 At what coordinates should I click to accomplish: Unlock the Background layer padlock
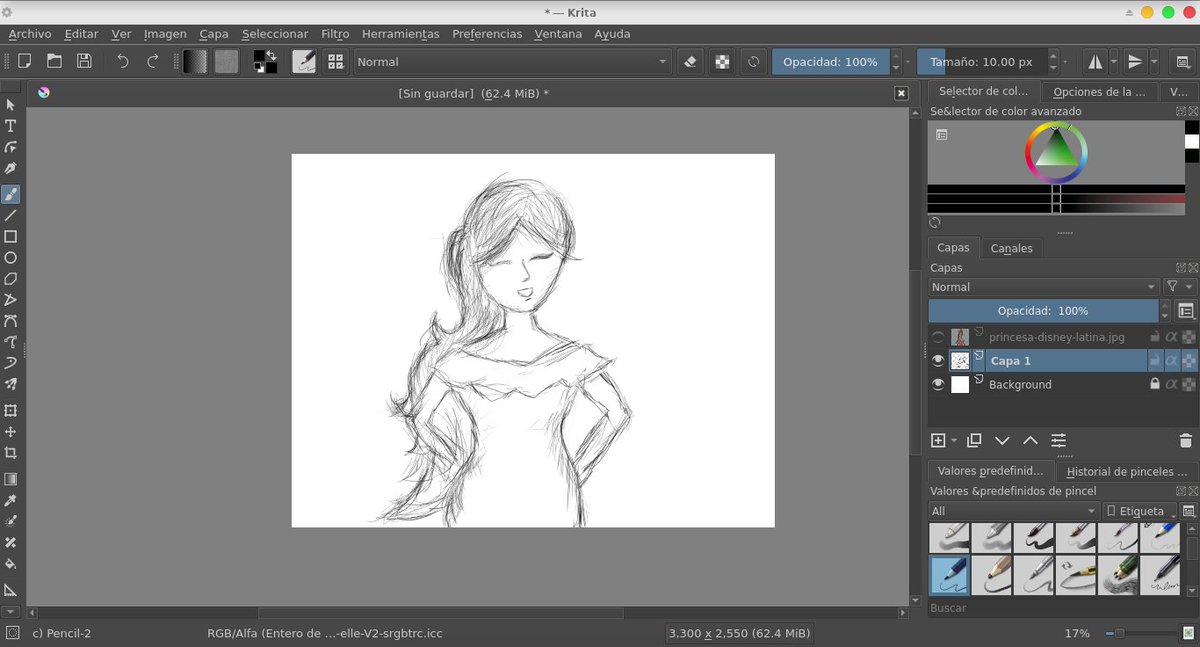tap(1155, 384)
